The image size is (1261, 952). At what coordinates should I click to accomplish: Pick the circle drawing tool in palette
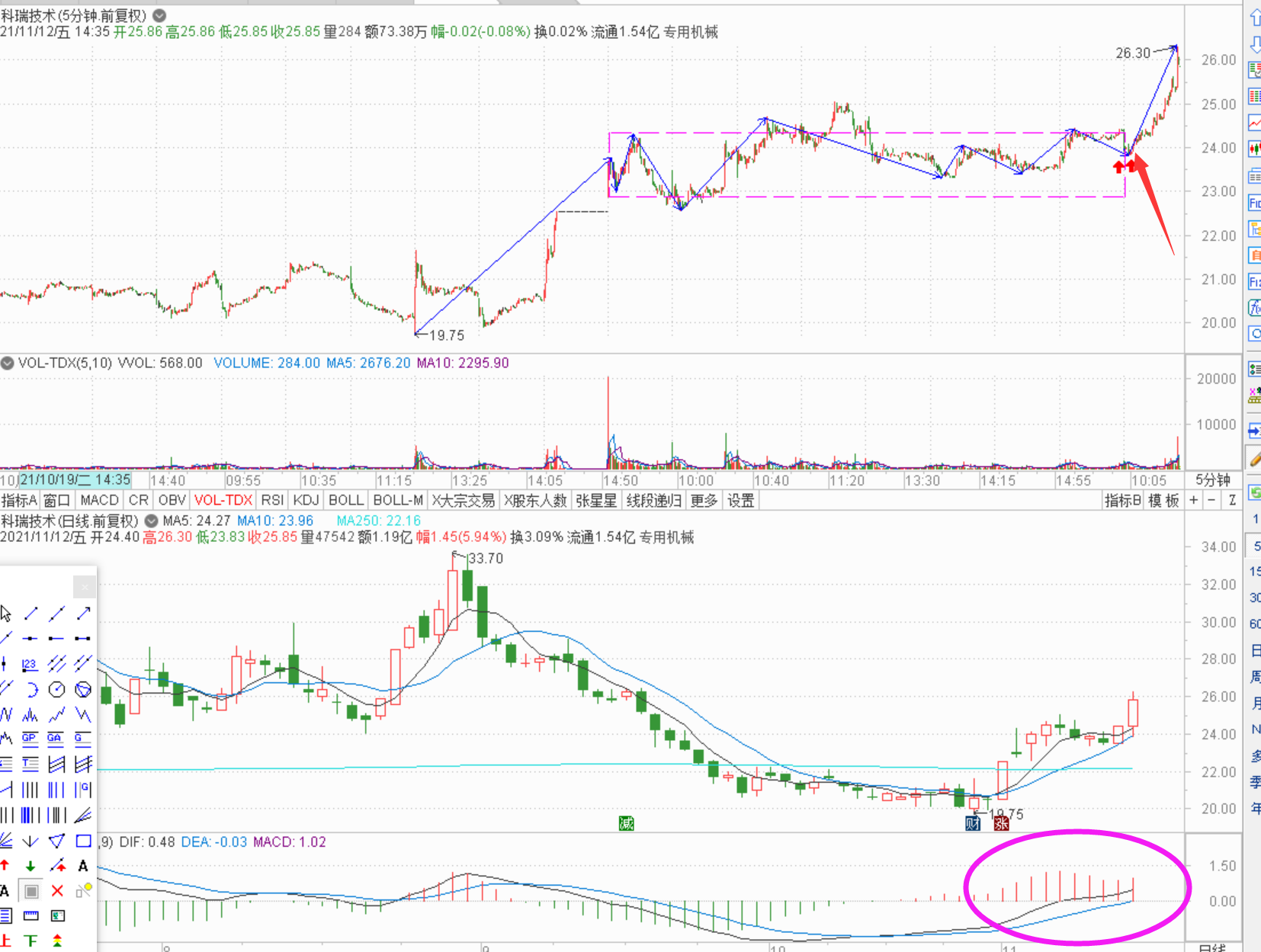(56, 690)
